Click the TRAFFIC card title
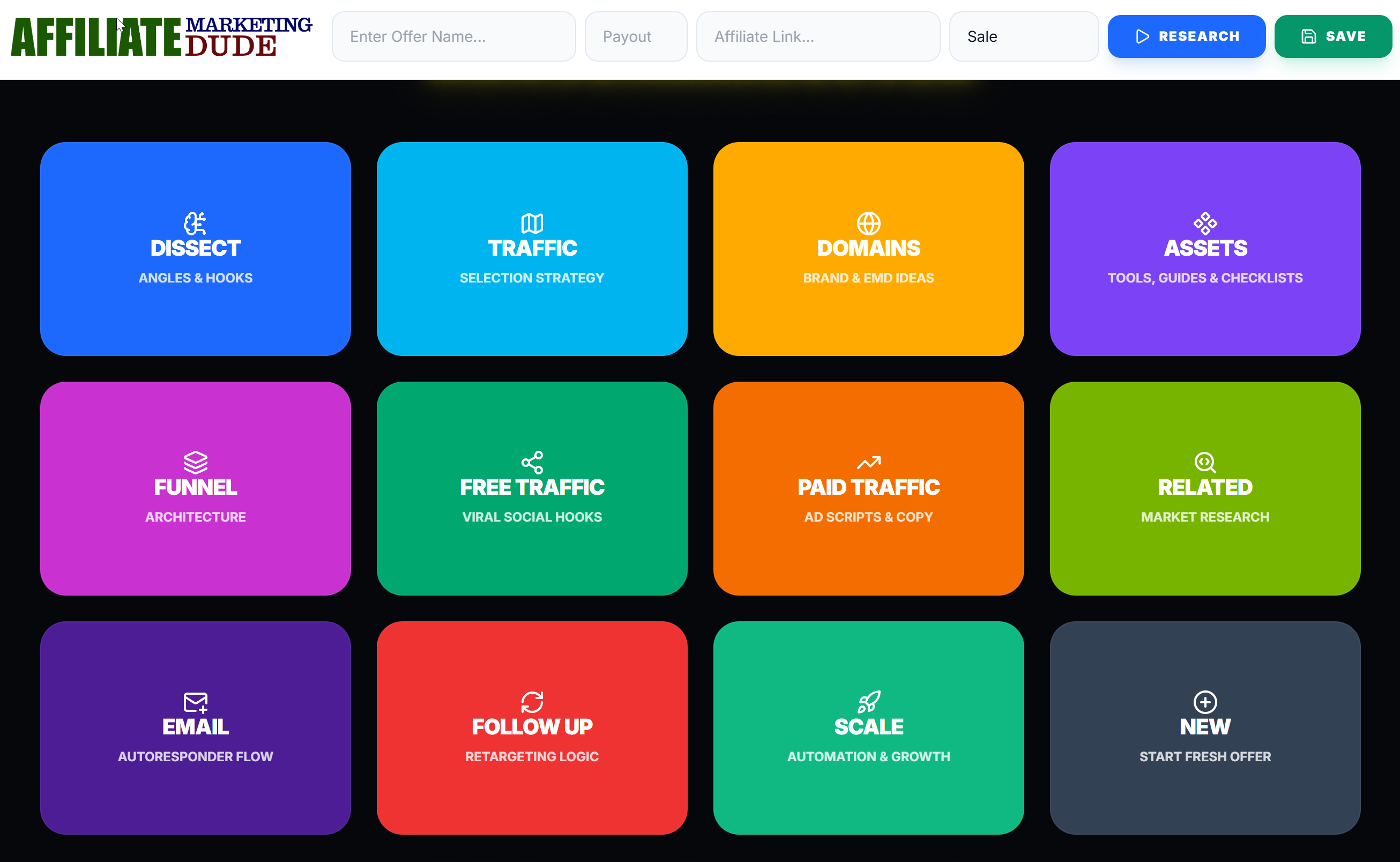 532,248
